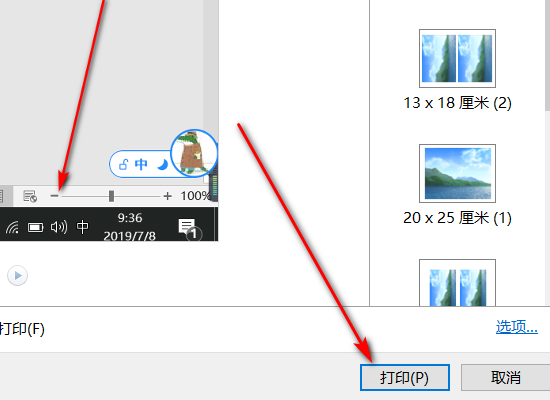Click the 100% zoom level text
Screen dimensions: 550x400
point(195,196)
